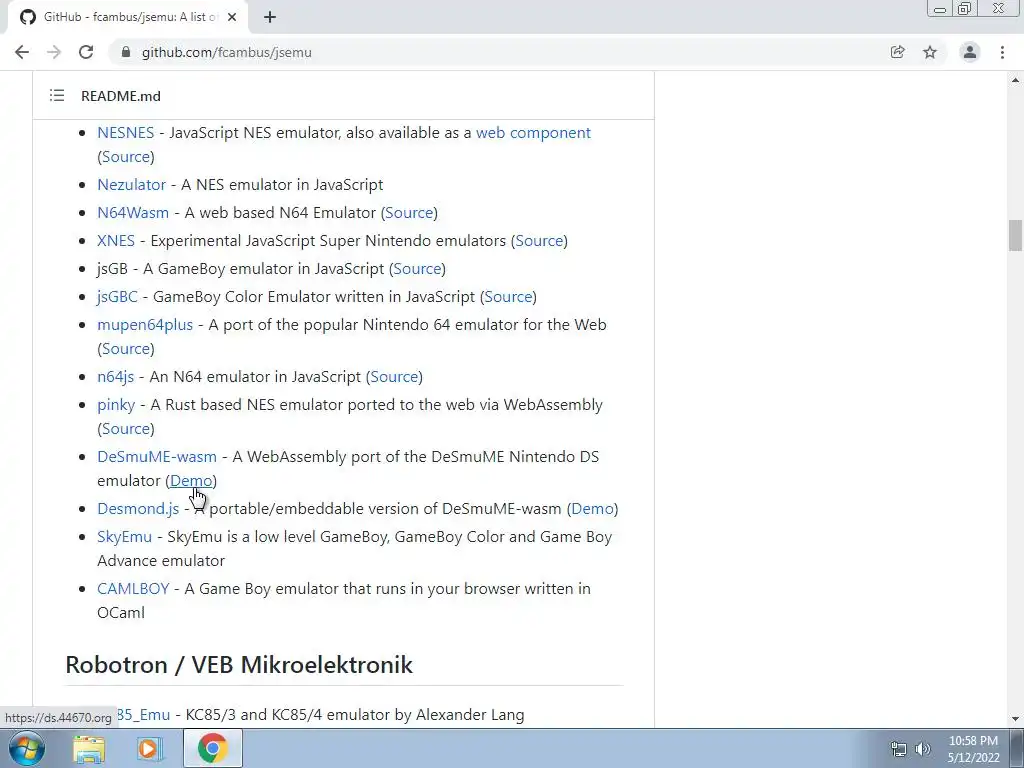
Task: Open the CAMLBOY link
Action: 133,589
